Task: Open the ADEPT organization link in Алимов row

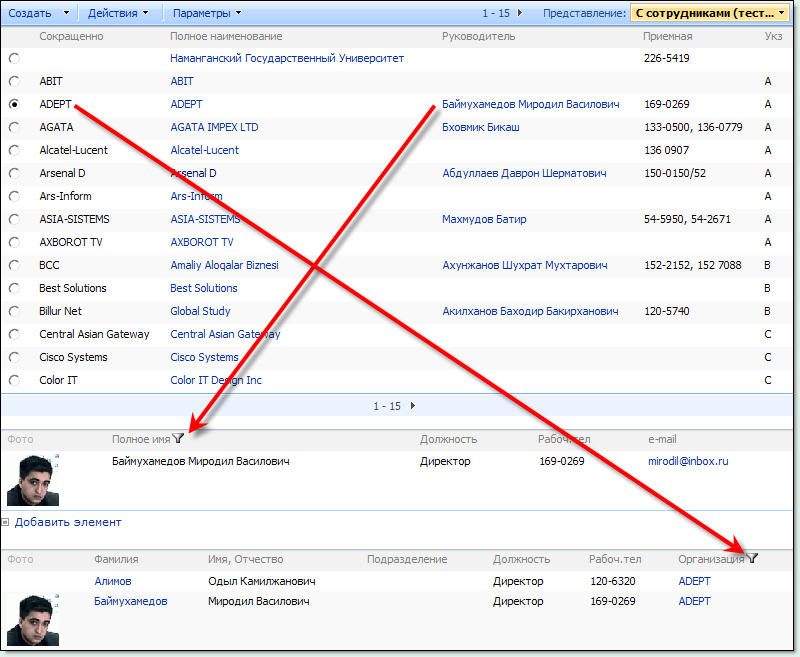Action: [x=694, y=581]
